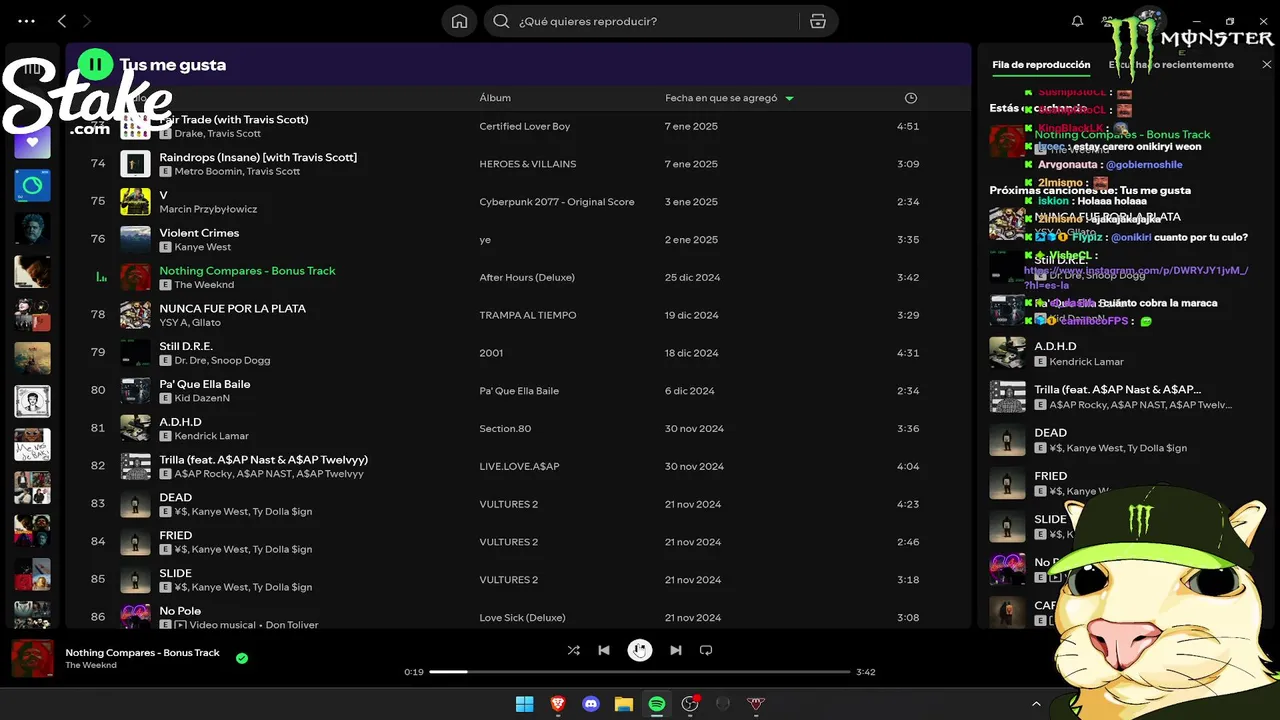The image size is (1280, 720).
Task: Open artist "Marcin Przybyłowicz"
Action: 208,210
